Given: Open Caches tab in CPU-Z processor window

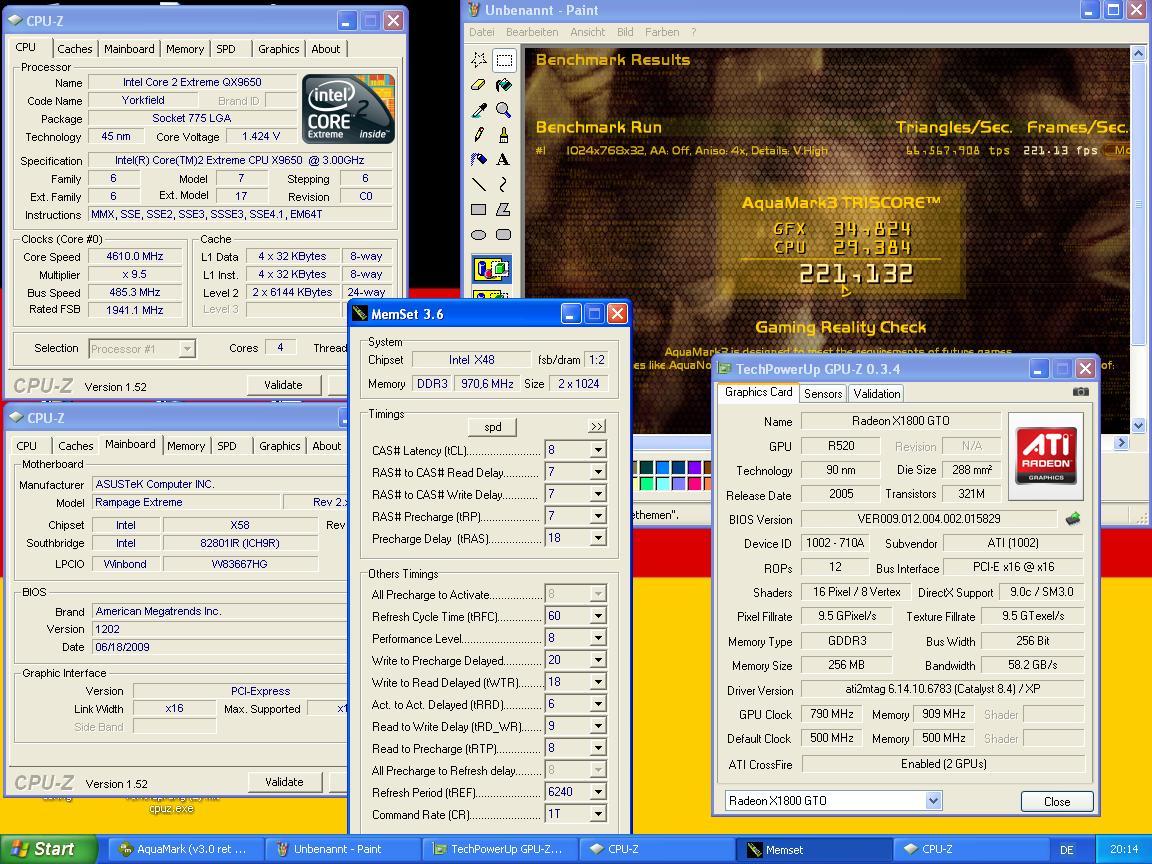Looking at the screenshot, I should (x=75, y=48).
